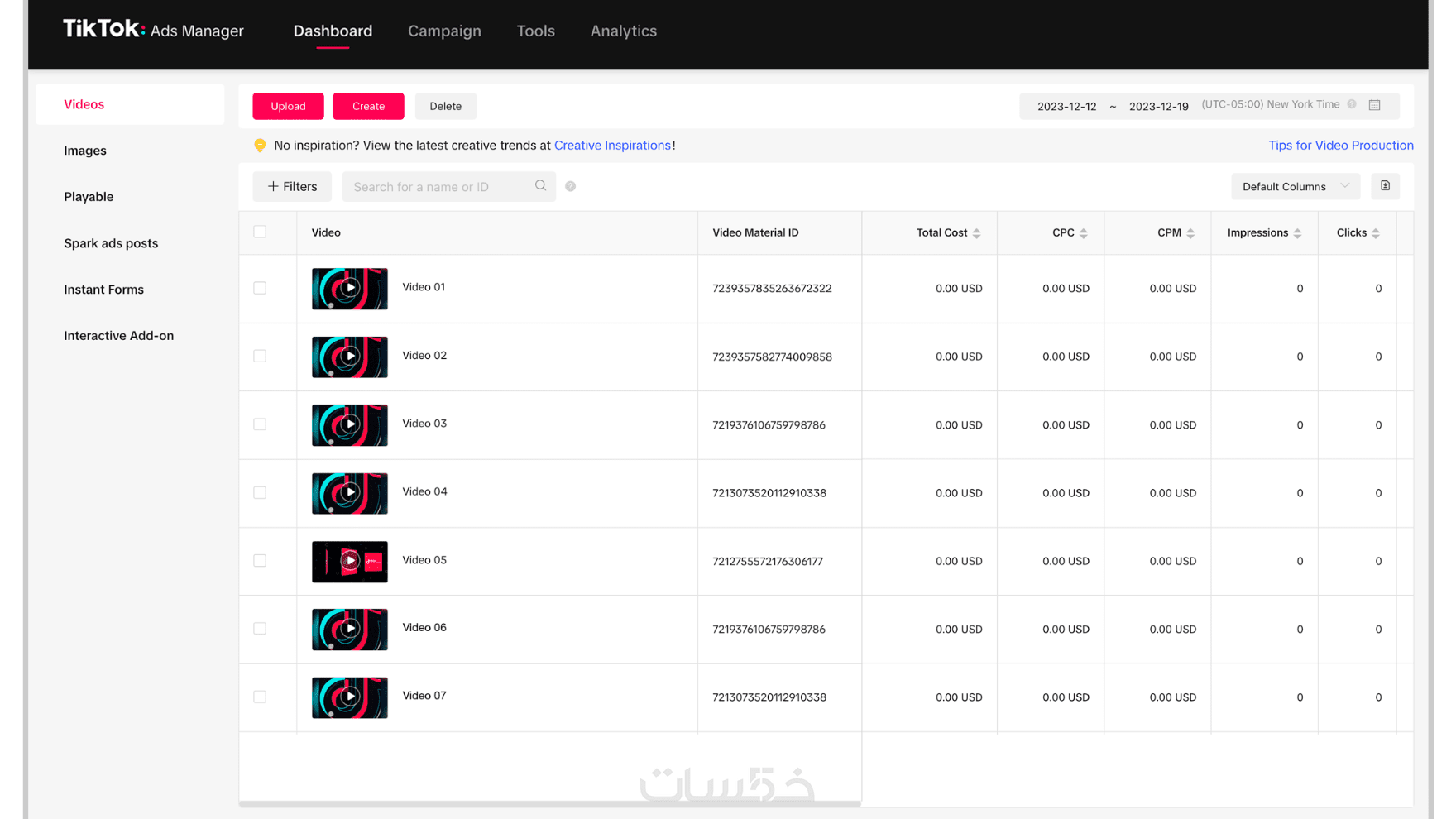The height and width of the screenshot is (819, 1456).
Task: Click material ID 7239357582774009858
Action: [772, 357]
